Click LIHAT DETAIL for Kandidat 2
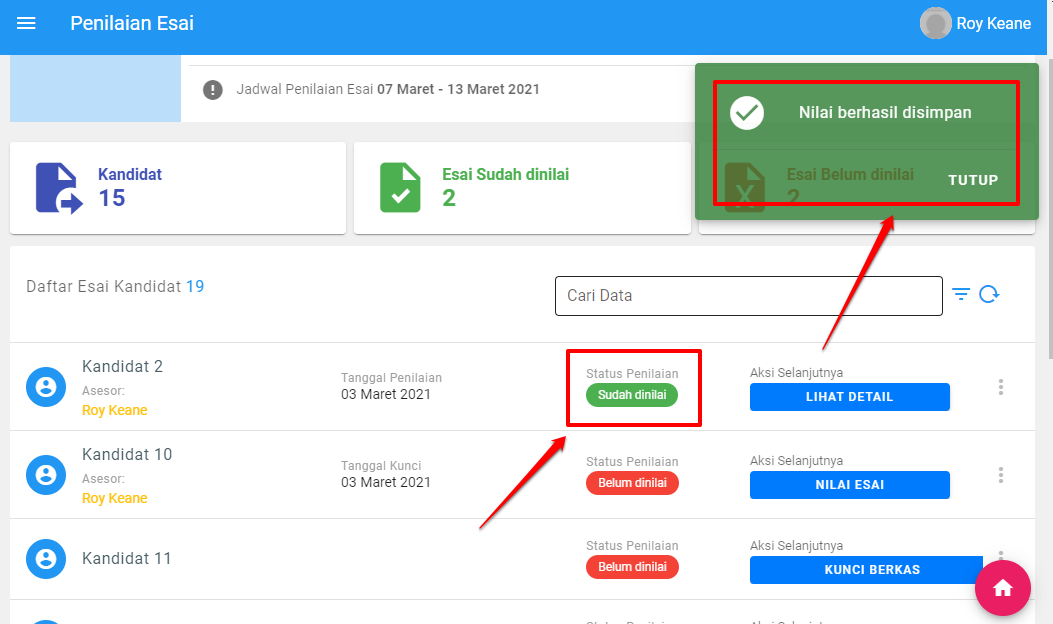 [x=849, y=397]
